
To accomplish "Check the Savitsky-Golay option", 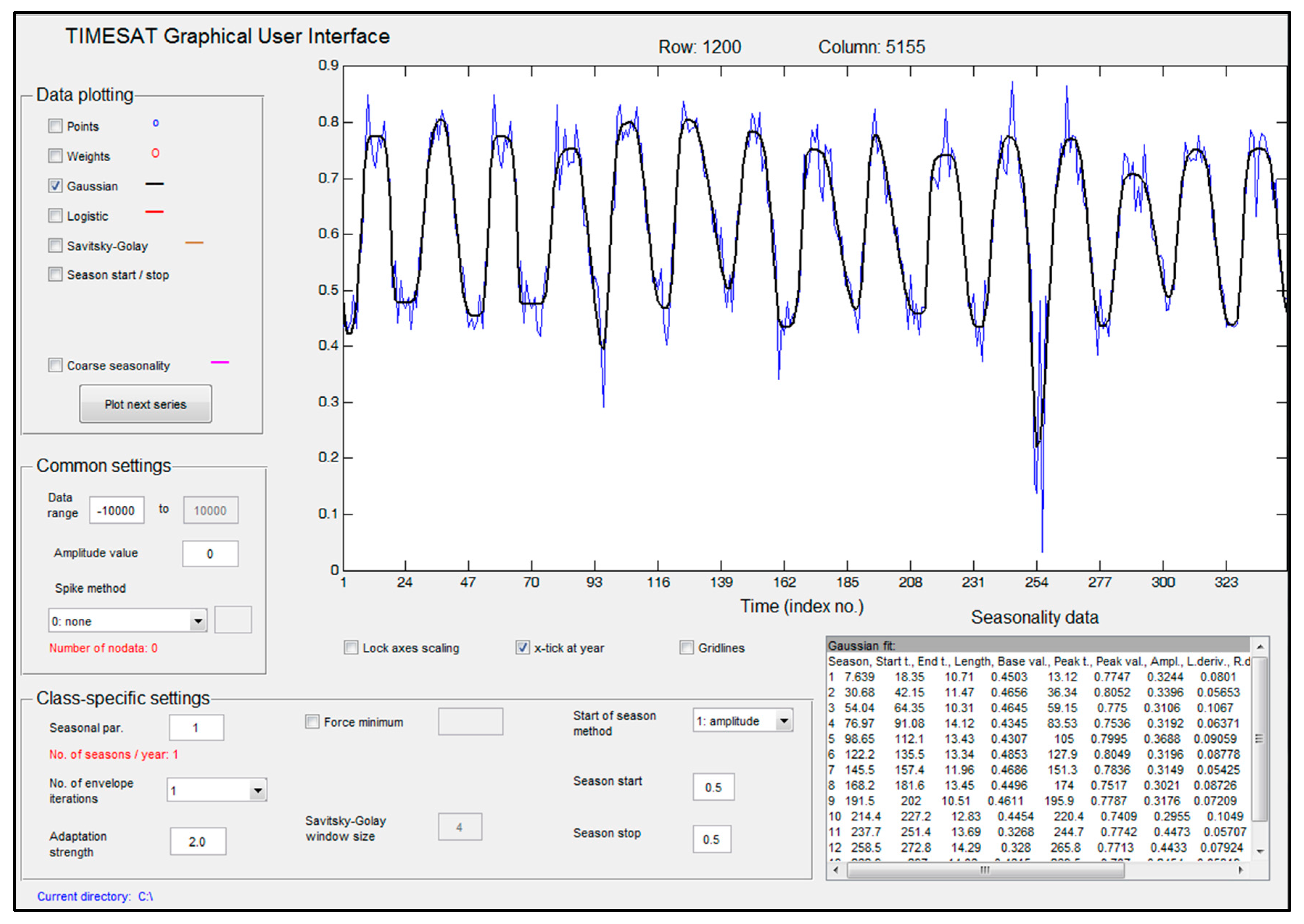I will 55,245.
